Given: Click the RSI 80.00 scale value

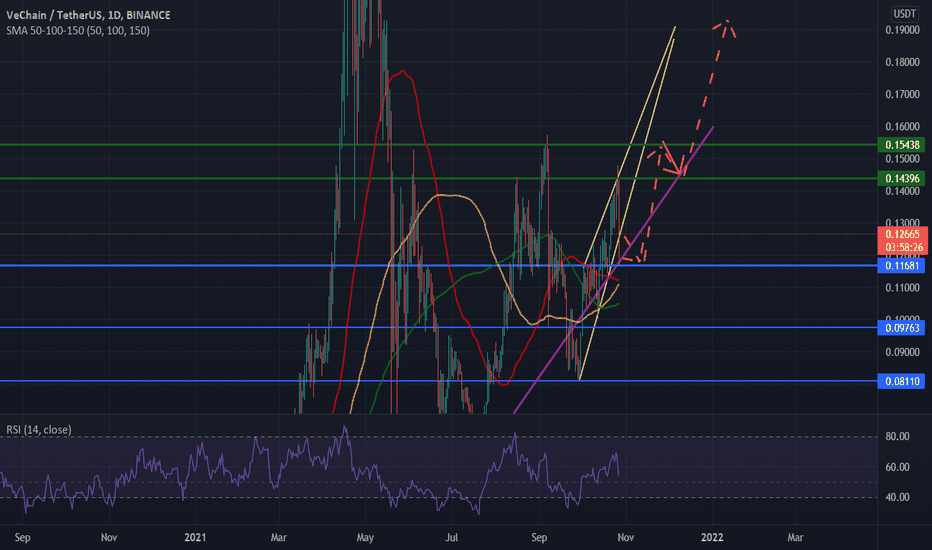Looking at the screenshot, I should tap(898, 436).
